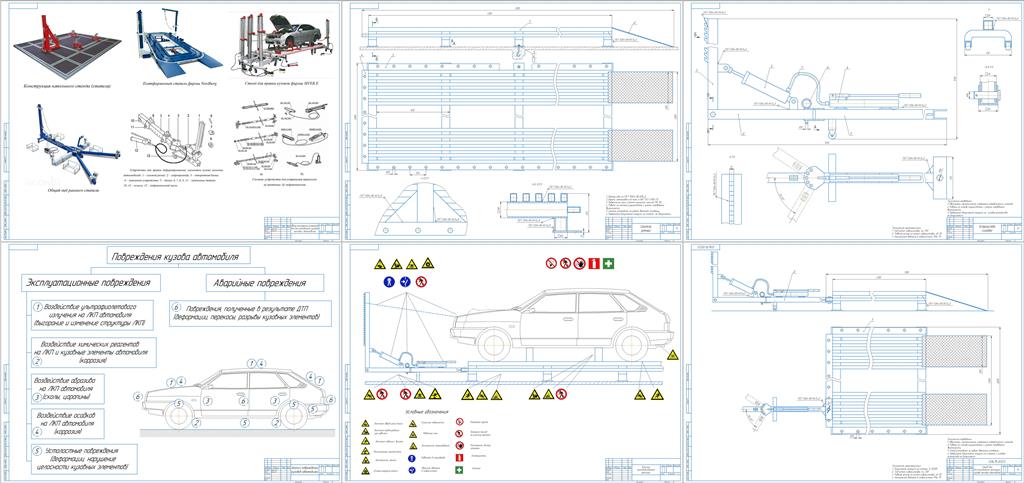Click the red prohibition sign beside the blue signs
The width and height of the screenshot is (1024, 483).
tap(422, 281)
